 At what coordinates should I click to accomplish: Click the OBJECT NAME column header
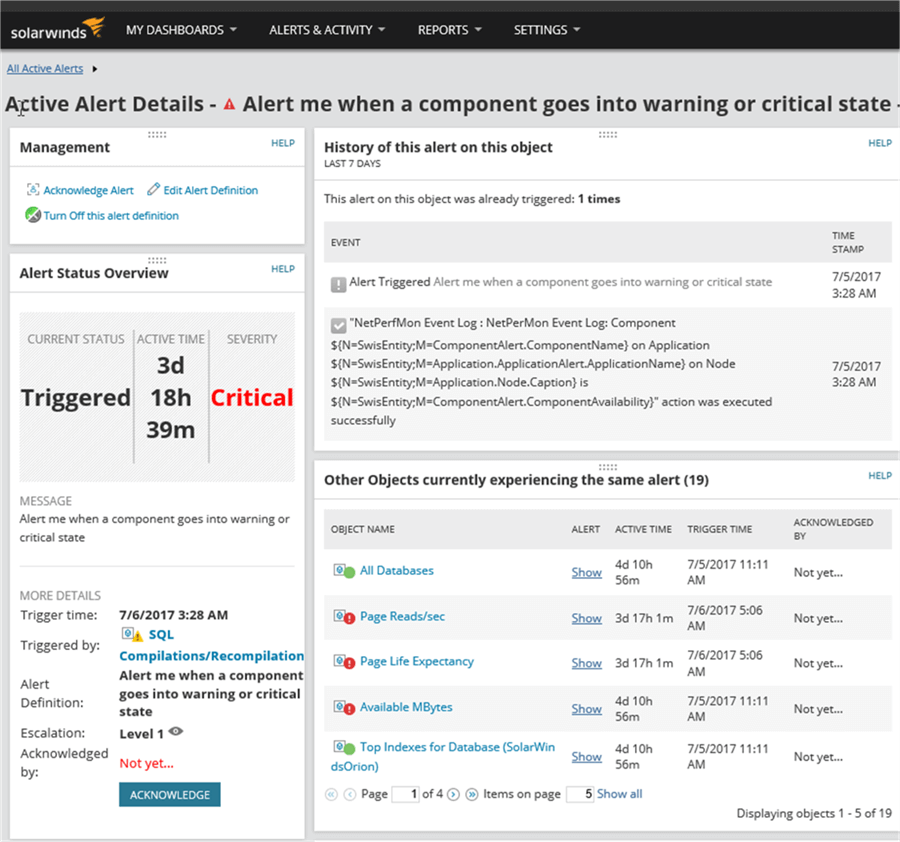pyautogui.click(x=363, y=529)
